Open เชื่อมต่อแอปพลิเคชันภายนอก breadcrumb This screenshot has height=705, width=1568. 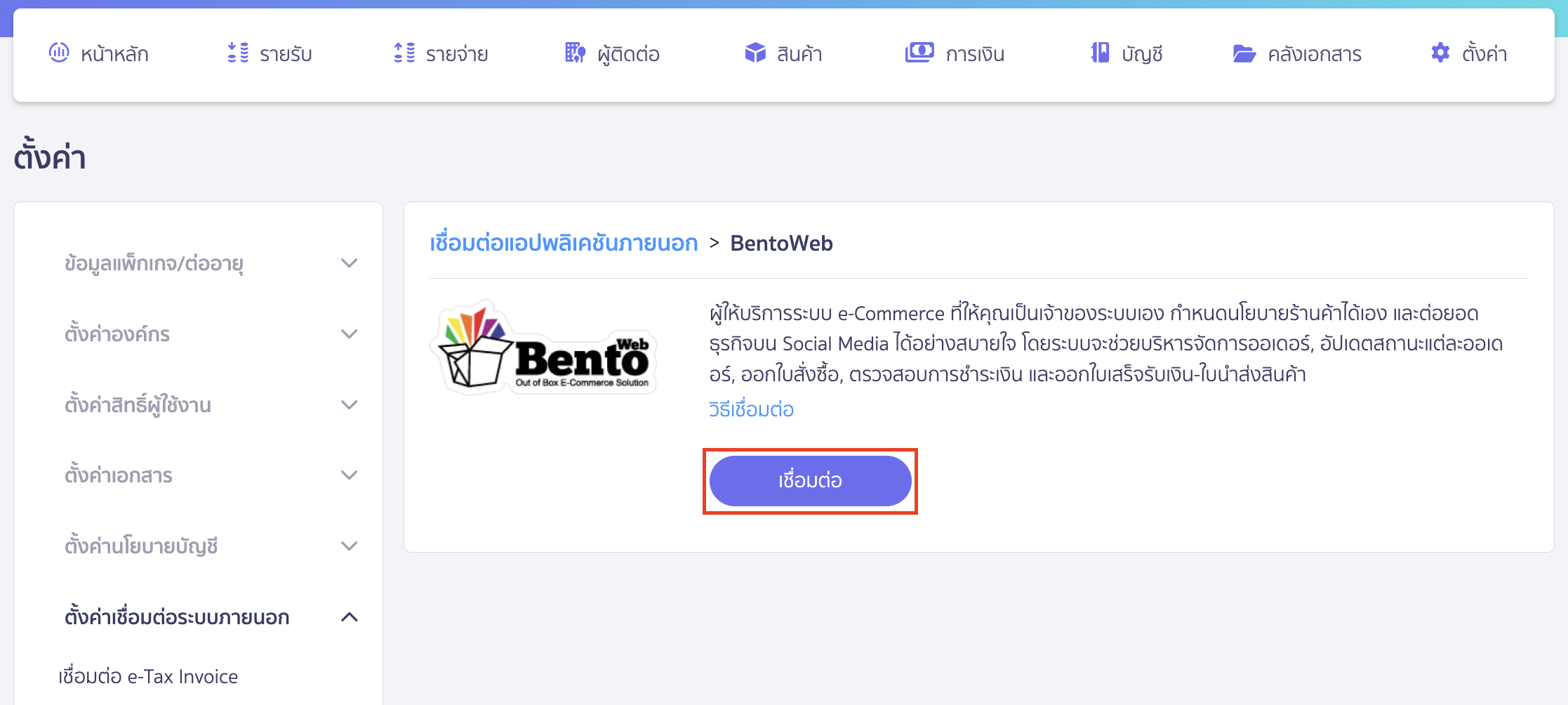[564, 243]
